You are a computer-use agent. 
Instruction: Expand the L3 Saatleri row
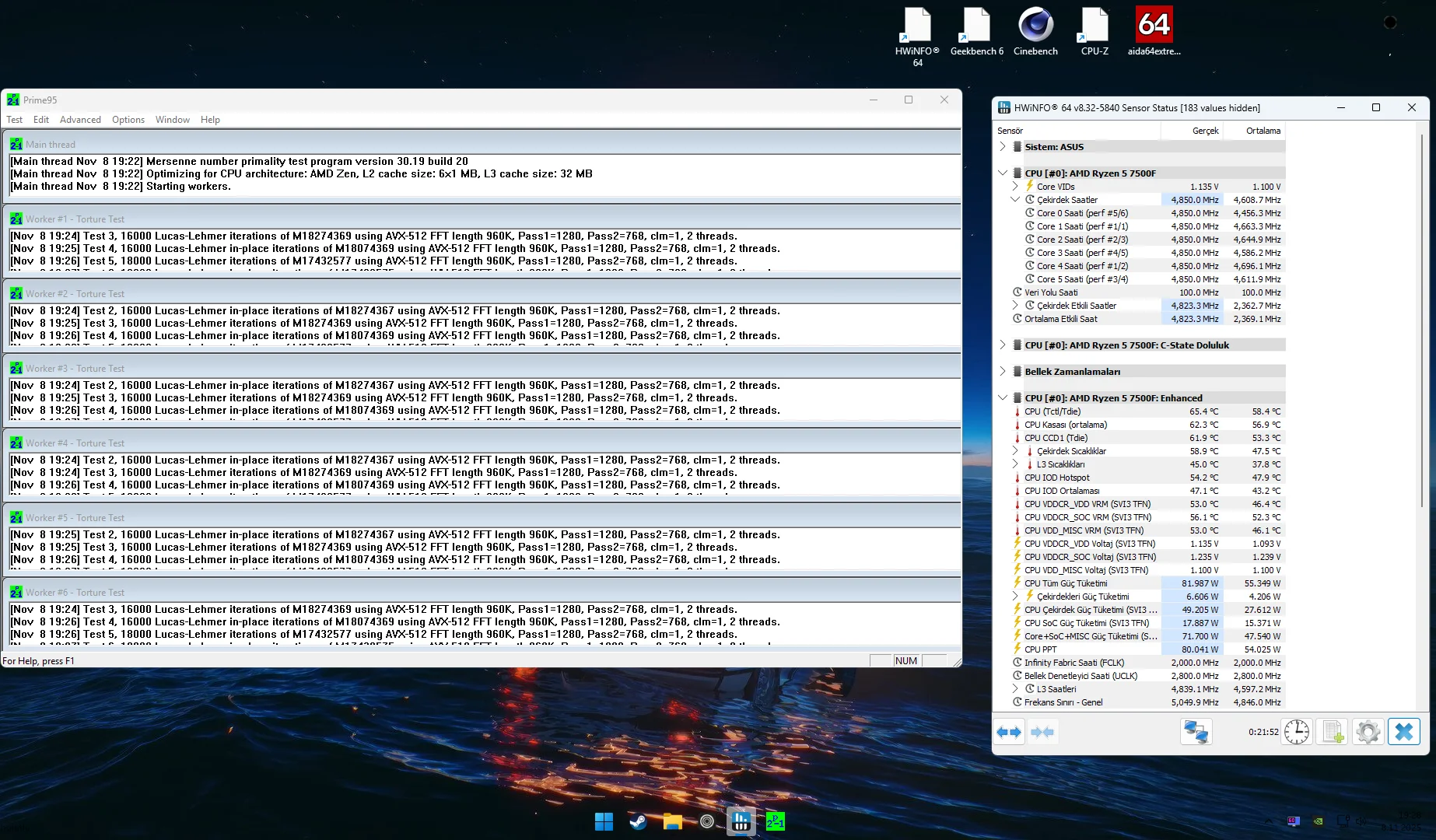(x=1015, y=689)
